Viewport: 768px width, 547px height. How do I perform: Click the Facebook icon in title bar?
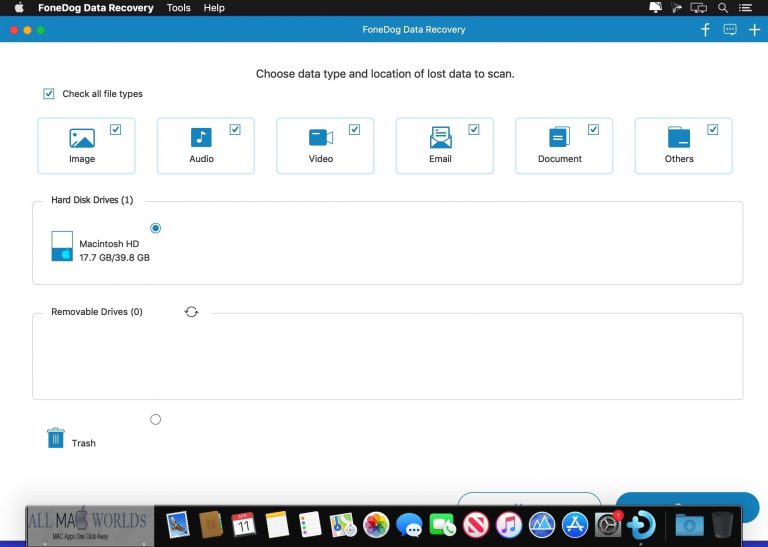(705, 30)
